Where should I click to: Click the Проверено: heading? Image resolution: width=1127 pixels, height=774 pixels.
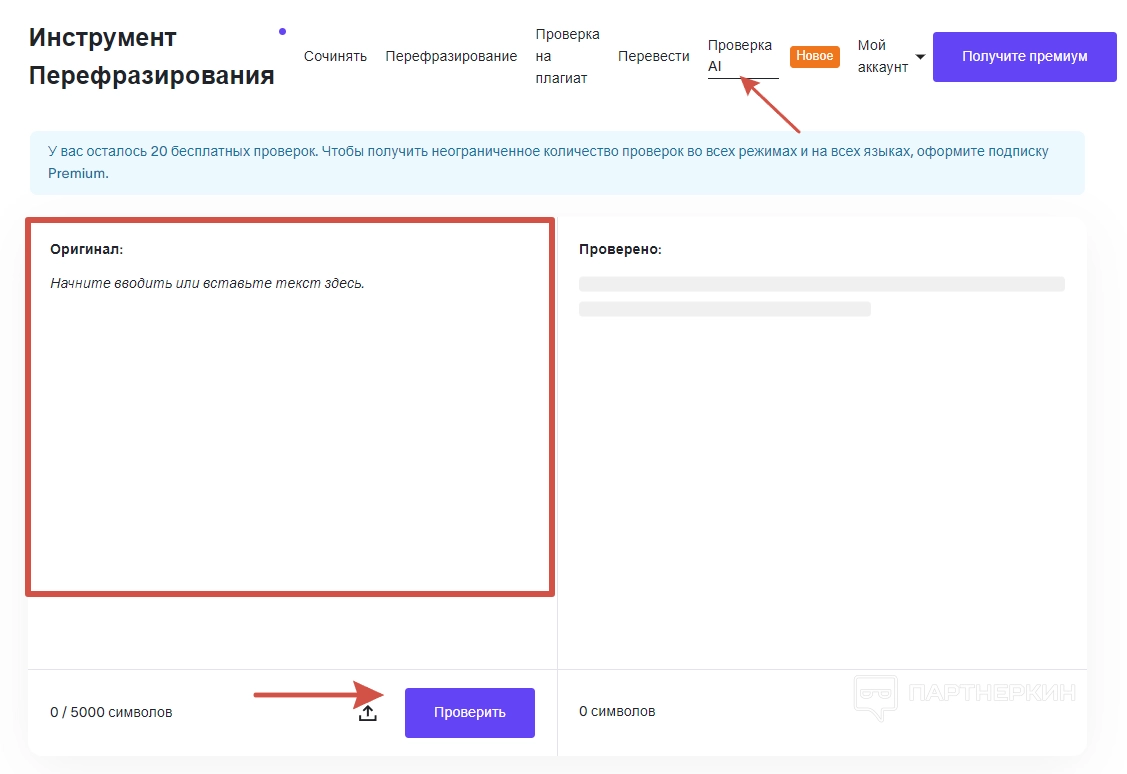tap(620, 249)
